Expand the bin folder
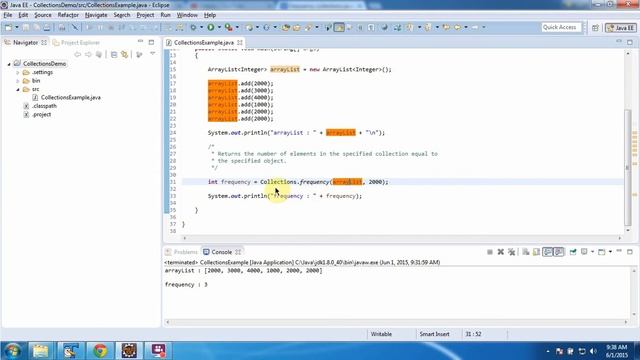The image size is (640, 360). coord(18,81)
